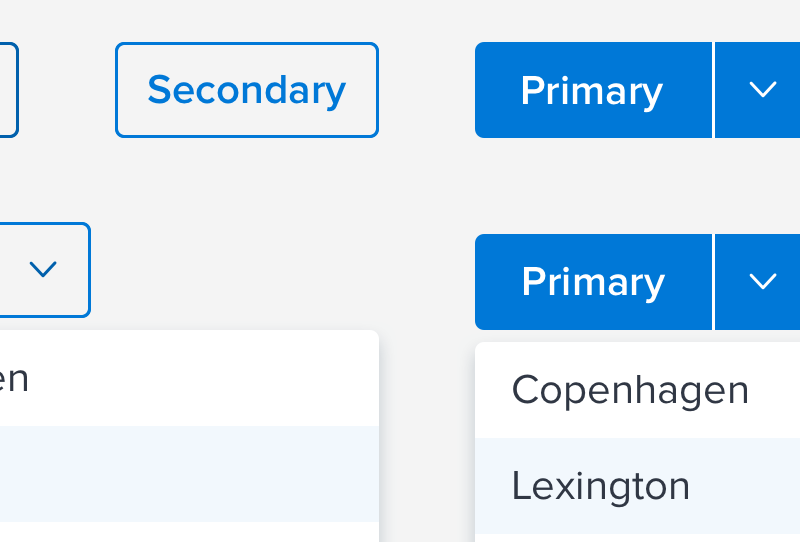
Task: Collapse the outlined secondary split-button menu
Action: tap(43, 269)
